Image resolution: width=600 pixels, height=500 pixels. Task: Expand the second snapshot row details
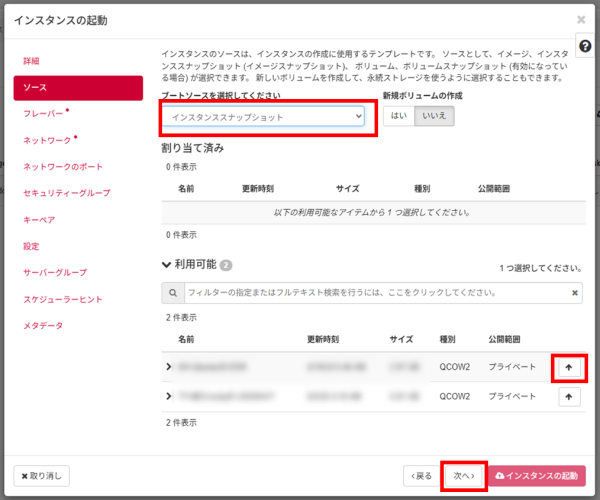(x=168, y=397)
